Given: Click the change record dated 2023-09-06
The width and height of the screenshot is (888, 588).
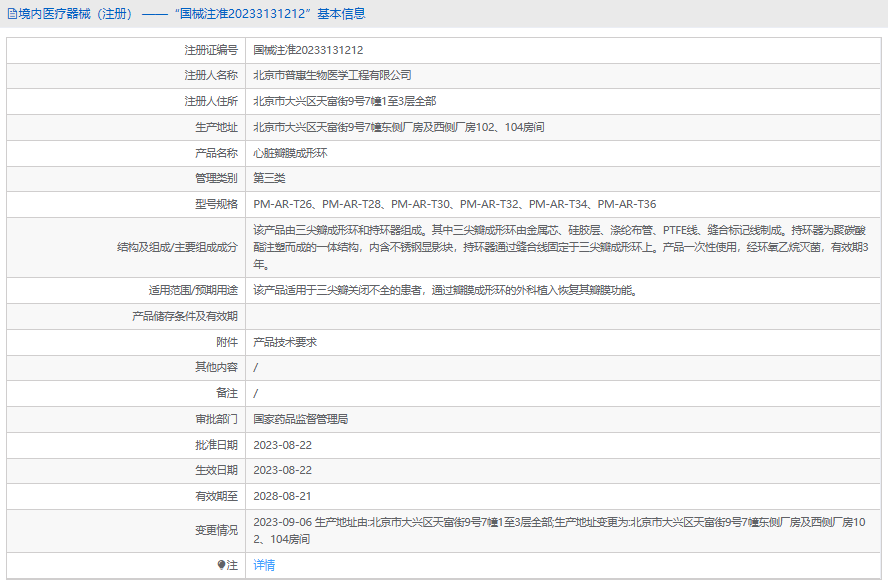Looking at the screenshot, I should pyautogui.click(x=560, y=531).
